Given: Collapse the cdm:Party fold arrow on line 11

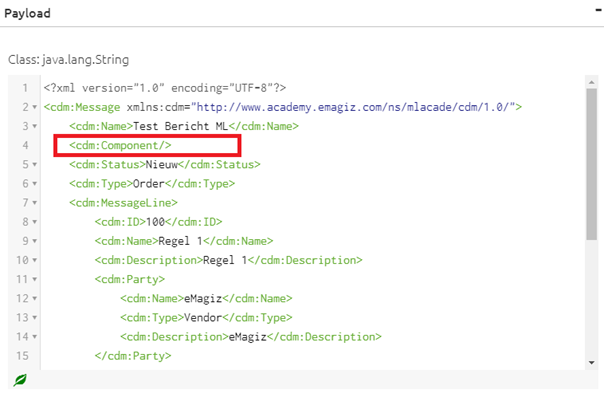Looking at the screenshot, I should 34,279.
